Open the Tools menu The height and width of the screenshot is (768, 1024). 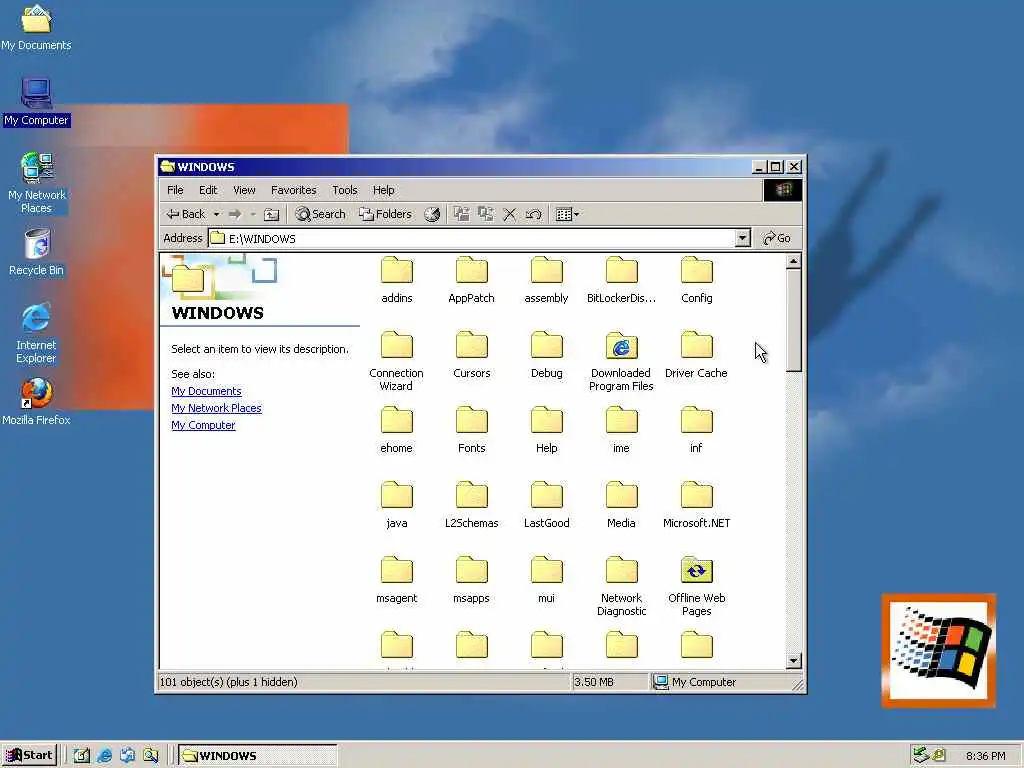(x=344, y=190)
